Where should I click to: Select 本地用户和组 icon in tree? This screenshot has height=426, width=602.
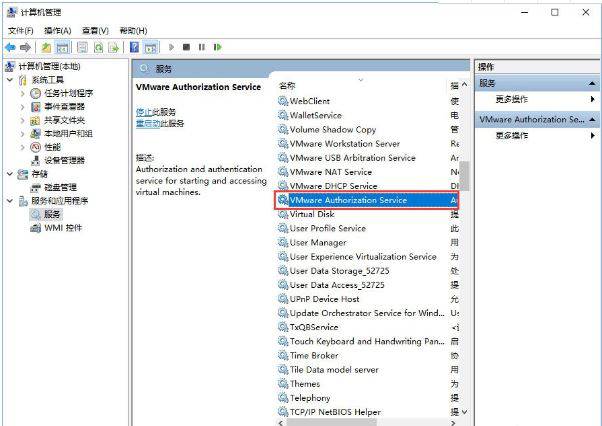coord(35,134)
